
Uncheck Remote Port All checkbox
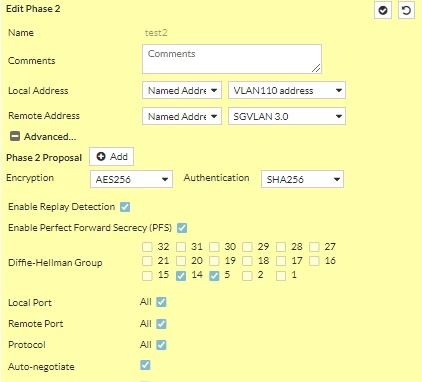[161, 324]
